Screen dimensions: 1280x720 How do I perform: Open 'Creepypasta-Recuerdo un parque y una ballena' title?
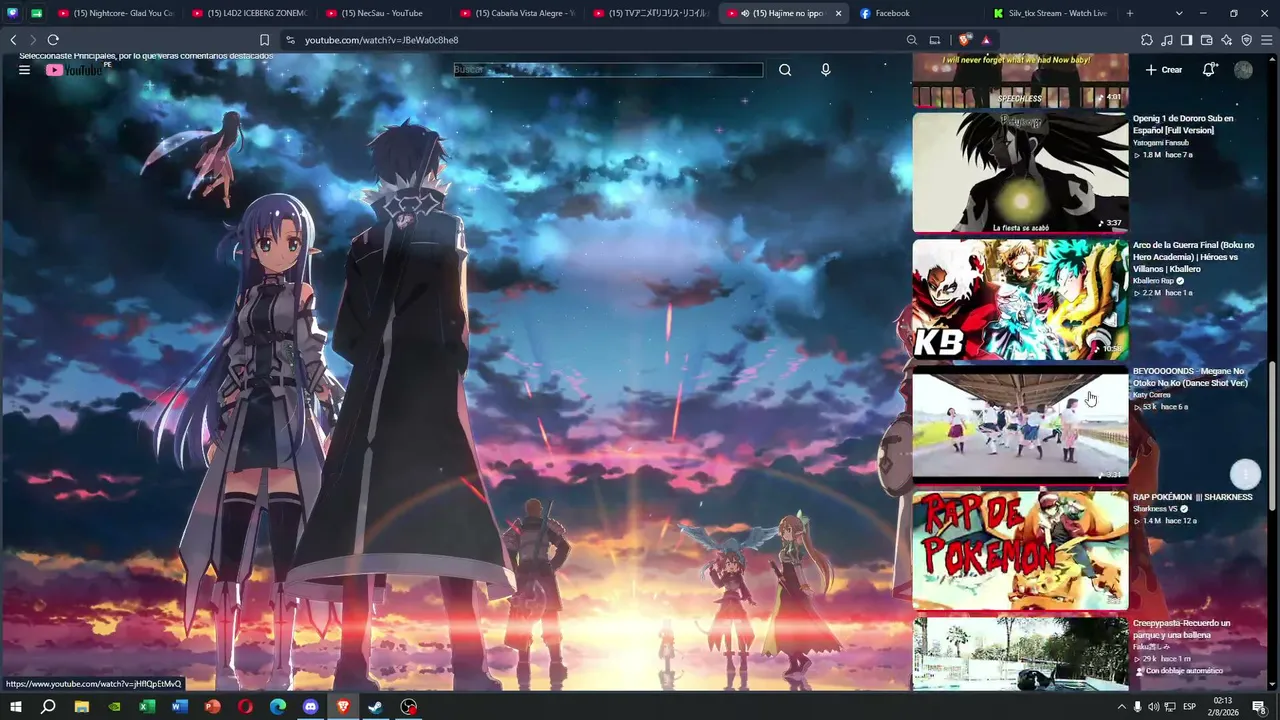tap(1182, 629)
